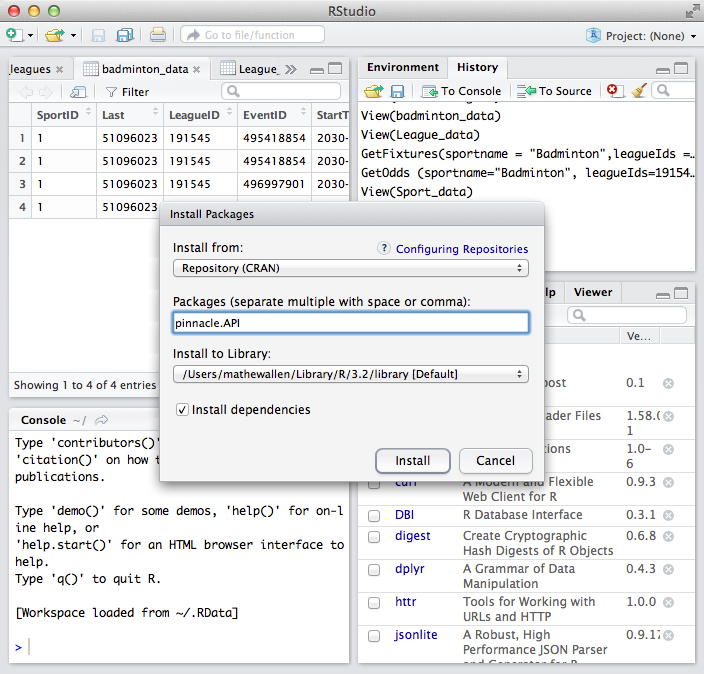This screenshot has width=704, height=674.
Task: Open the Repository (CRAN) dropdown
Action: [351, 268]
